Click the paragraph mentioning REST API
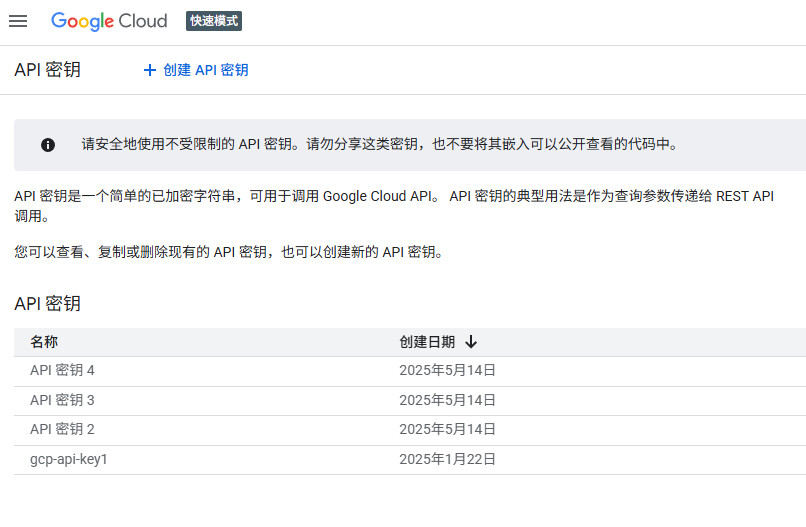Image resolution: width=806 pixels, height=527 pixels. click(x=394, y=205)
